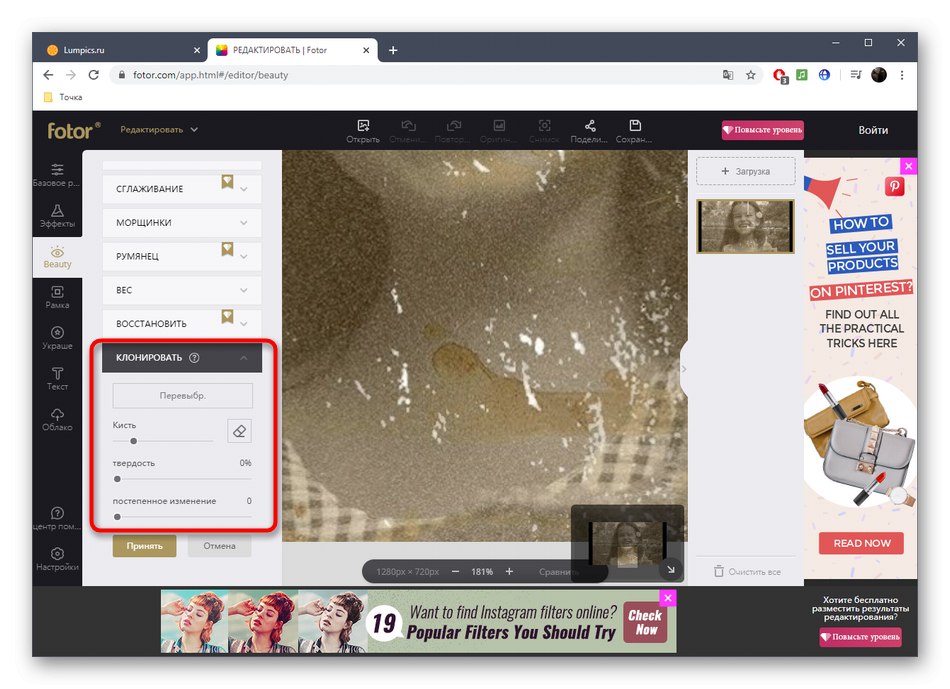Screen dimensions: 950x689
Task: Open a new browser tab
Action: coord(393,50)
